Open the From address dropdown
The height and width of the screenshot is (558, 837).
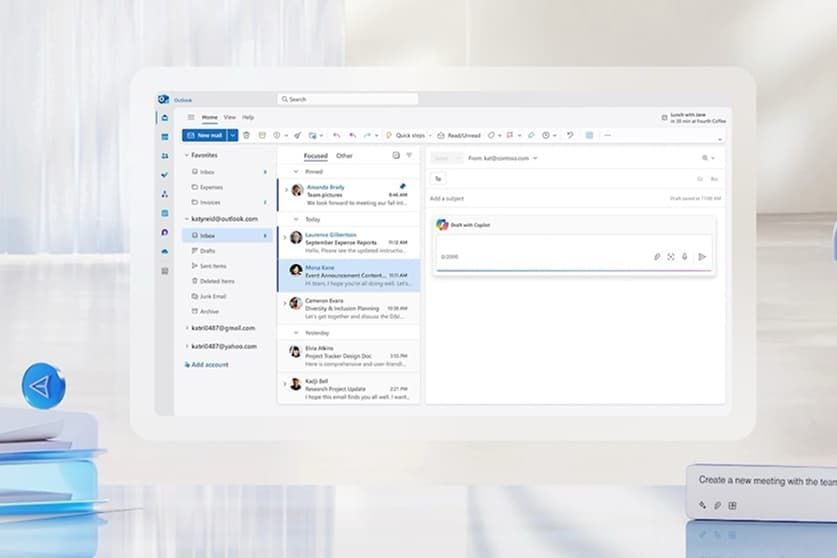535,158
